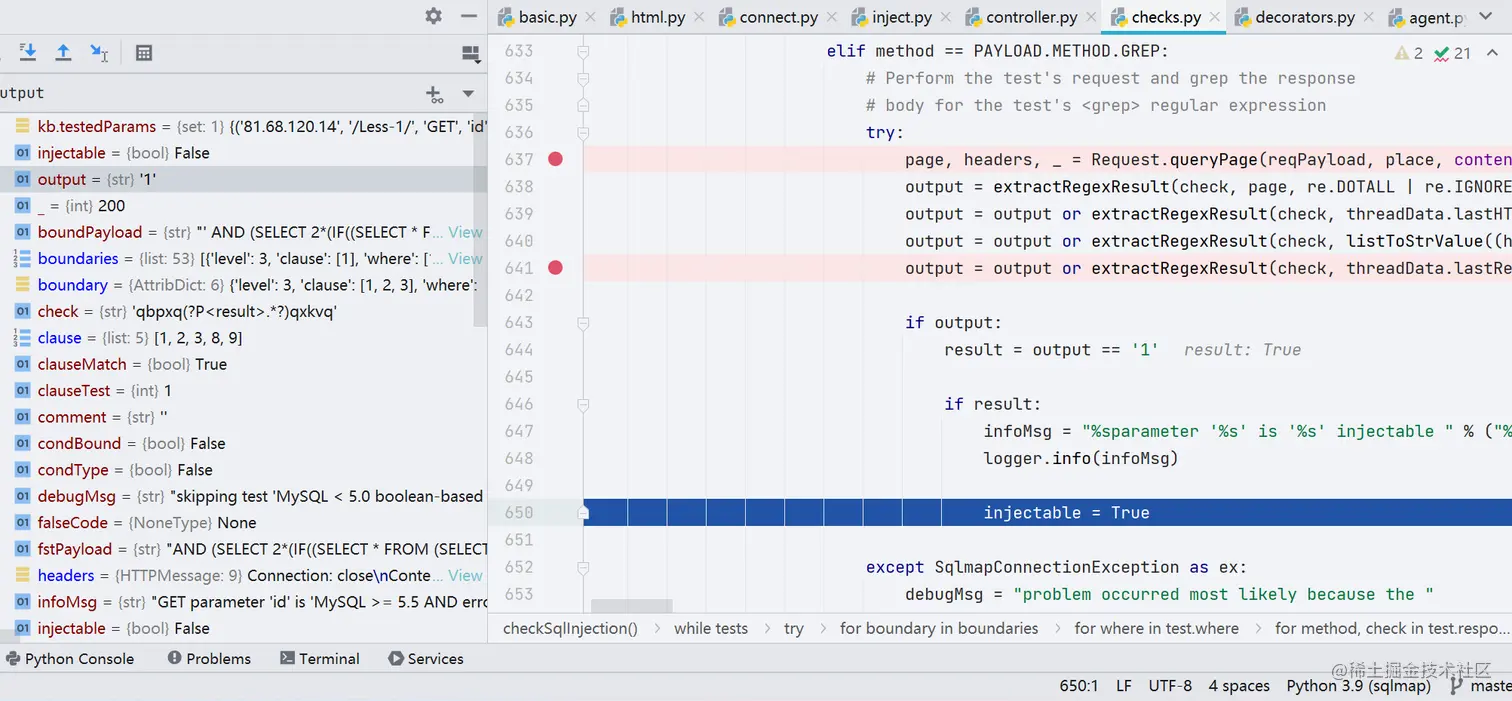Screen dimensions: 1512x701
Task: Collapse the fold marker at line 633
Action: 583,51
